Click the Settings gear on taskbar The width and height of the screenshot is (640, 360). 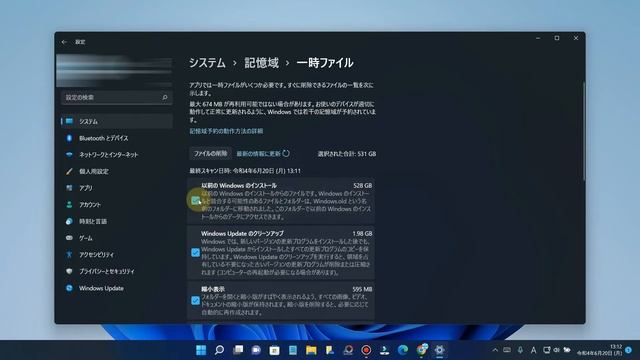click(x=440, y=350)
